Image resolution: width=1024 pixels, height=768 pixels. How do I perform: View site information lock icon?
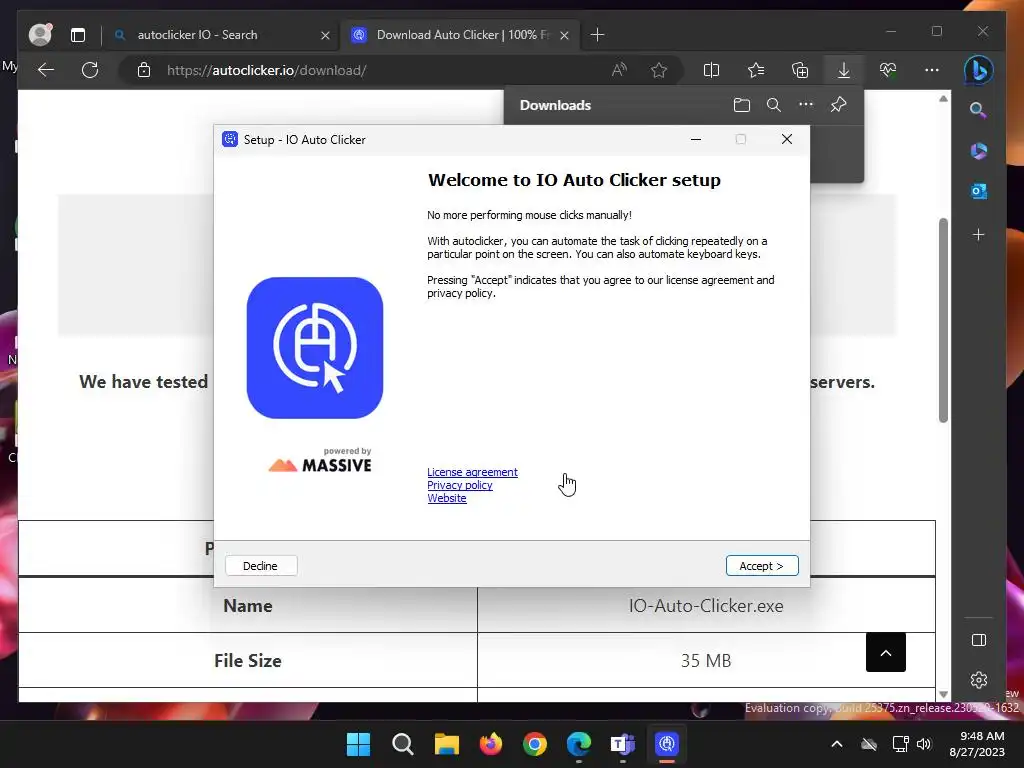(x=144, y=70)
